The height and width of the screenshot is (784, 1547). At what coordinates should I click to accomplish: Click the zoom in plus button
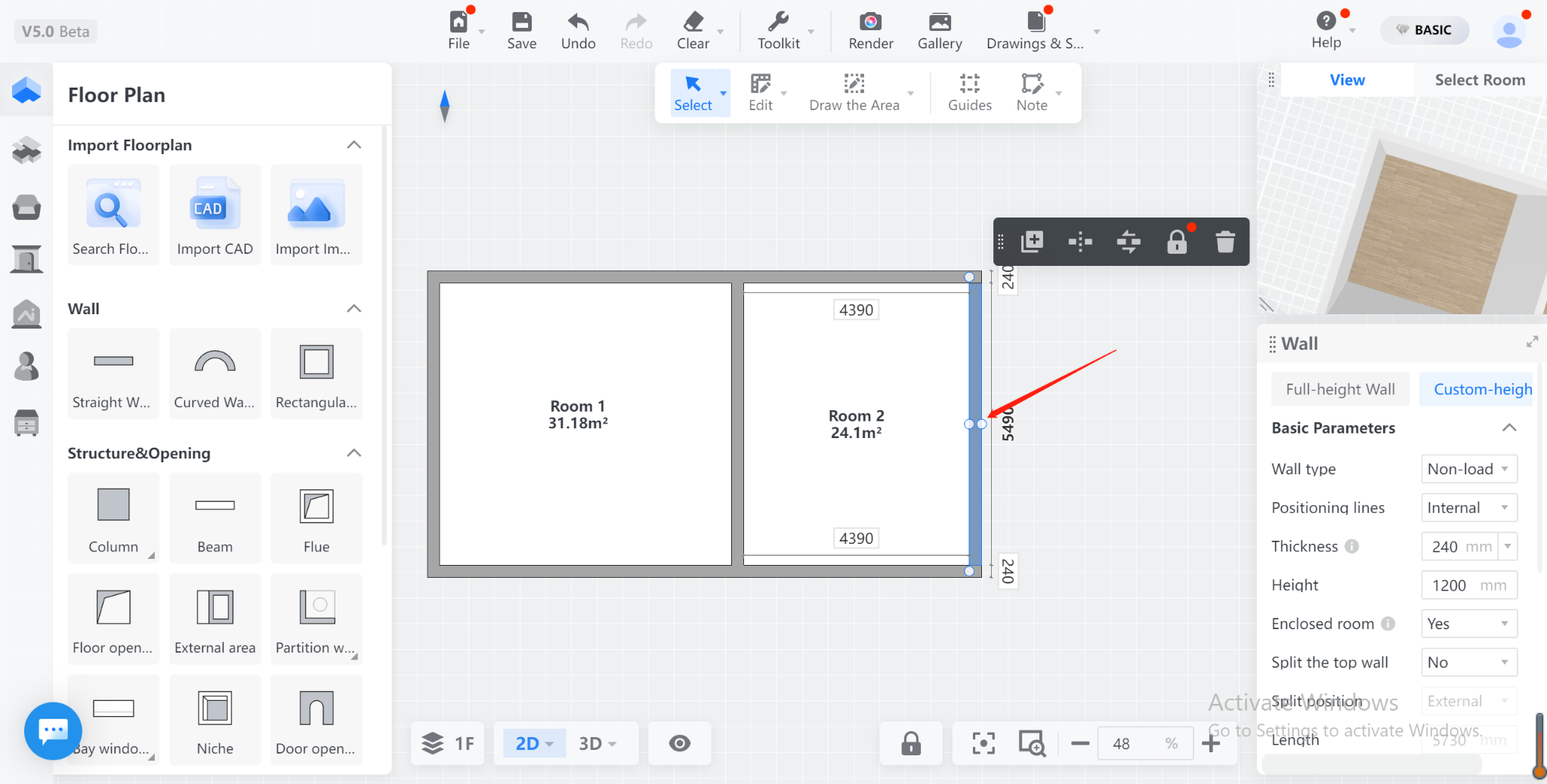click(1210, 743)
